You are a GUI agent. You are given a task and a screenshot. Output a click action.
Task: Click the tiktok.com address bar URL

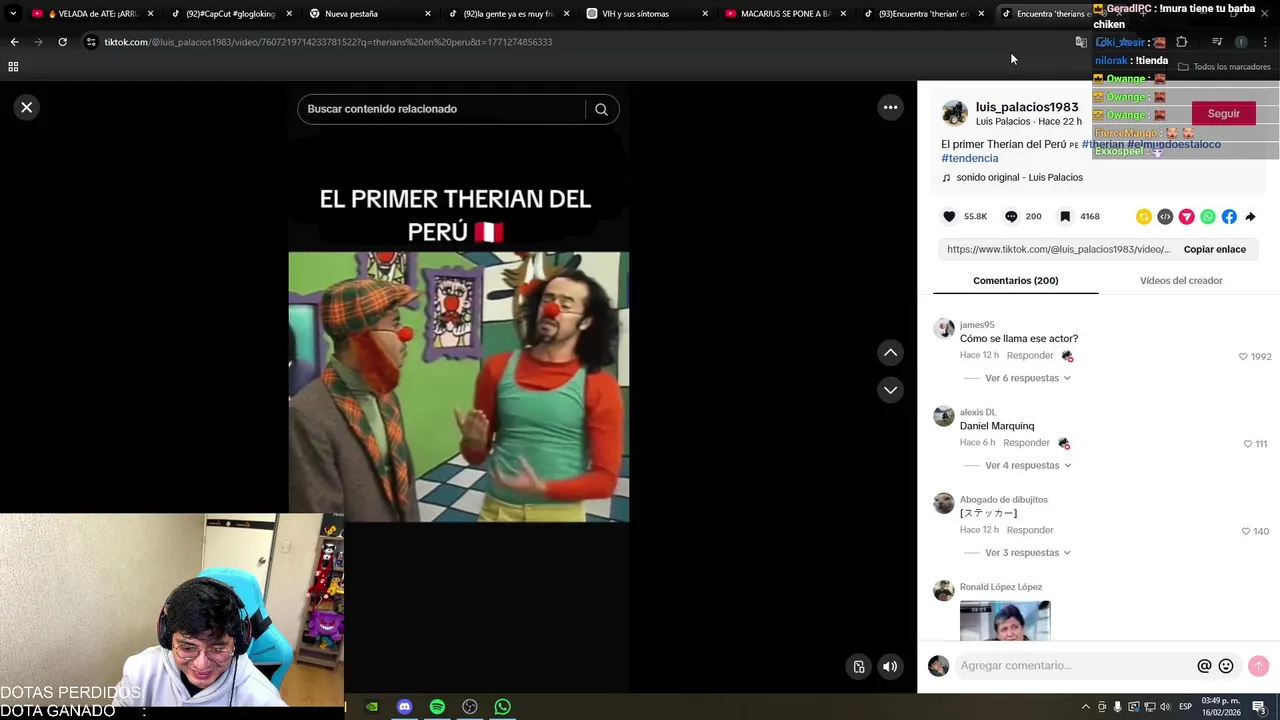tap(328, 42)
